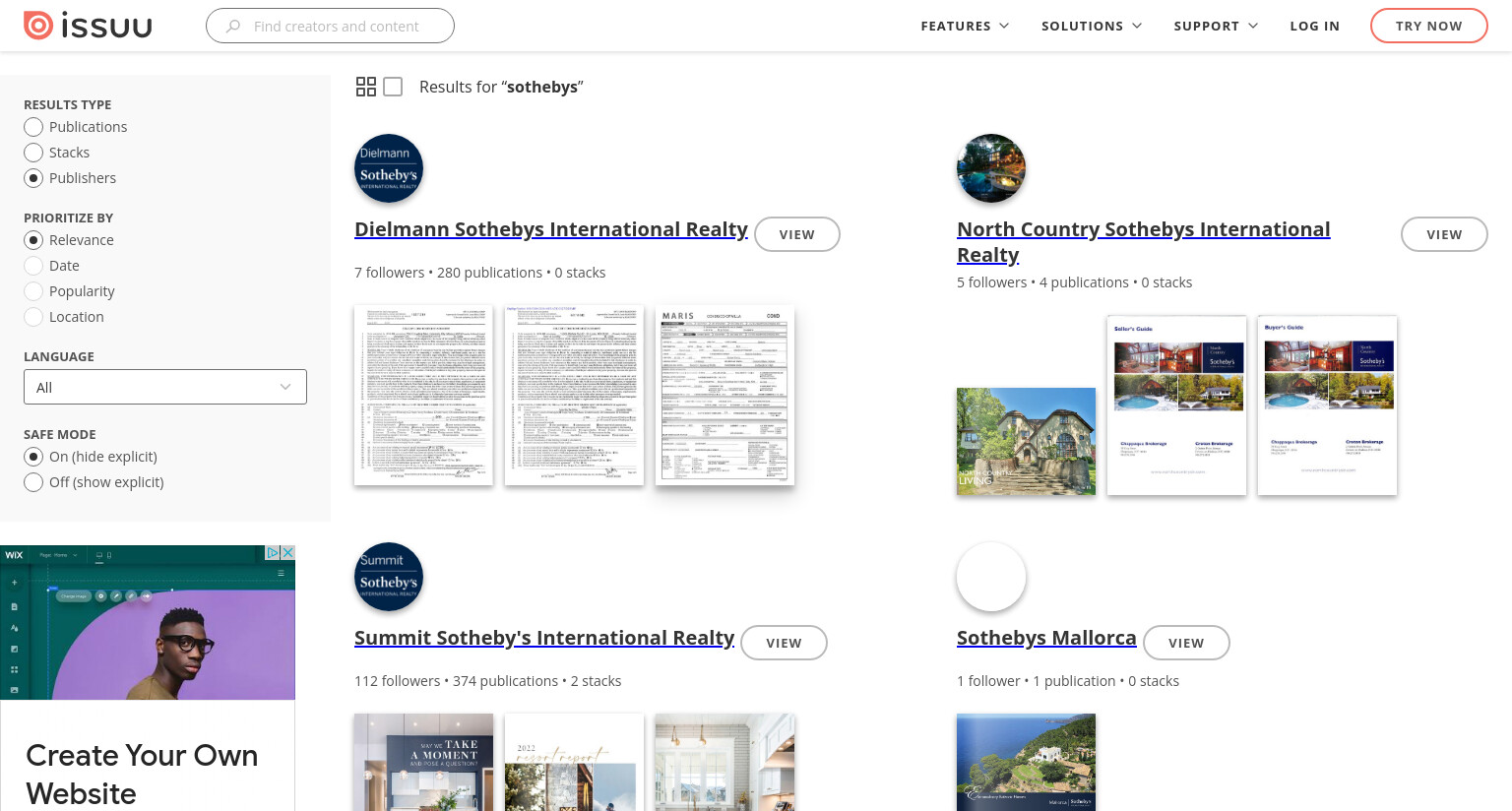Screen dimensions: 1512x811
Task: Open Sothebys Mallorca blank avatar
Action: click(x=991, y=577)
